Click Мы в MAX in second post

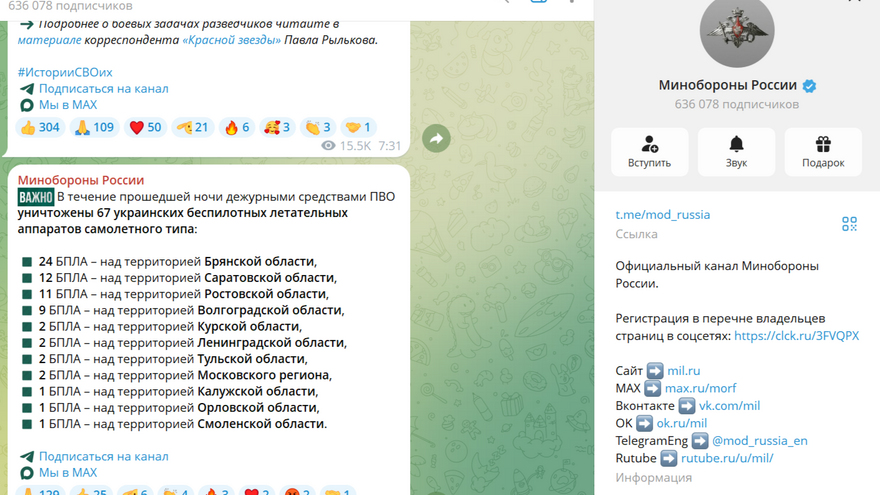[x=68, y=473]
